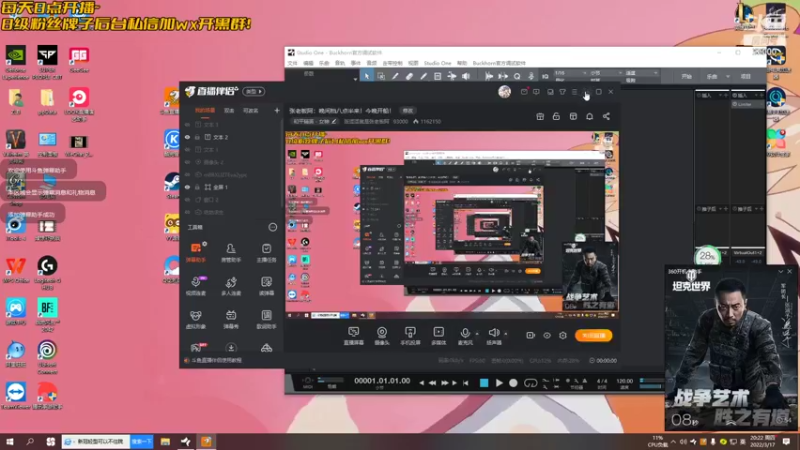Open the Studio One menu item
The width and height of the screenshot is (800, 450).
[x=437, y=63]
